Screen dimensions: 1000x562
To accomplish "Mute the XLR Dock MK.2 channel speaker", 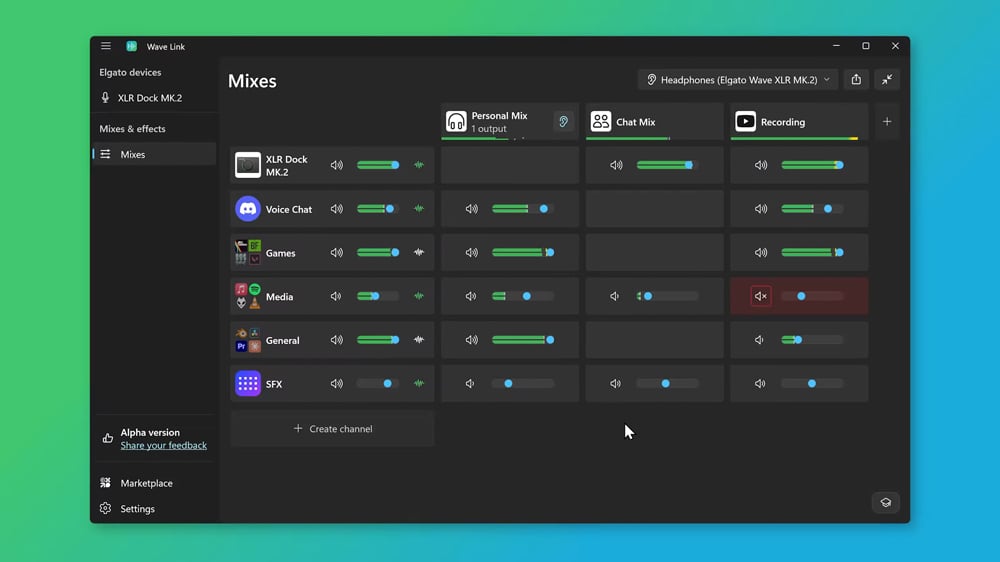I will point(336,165).
